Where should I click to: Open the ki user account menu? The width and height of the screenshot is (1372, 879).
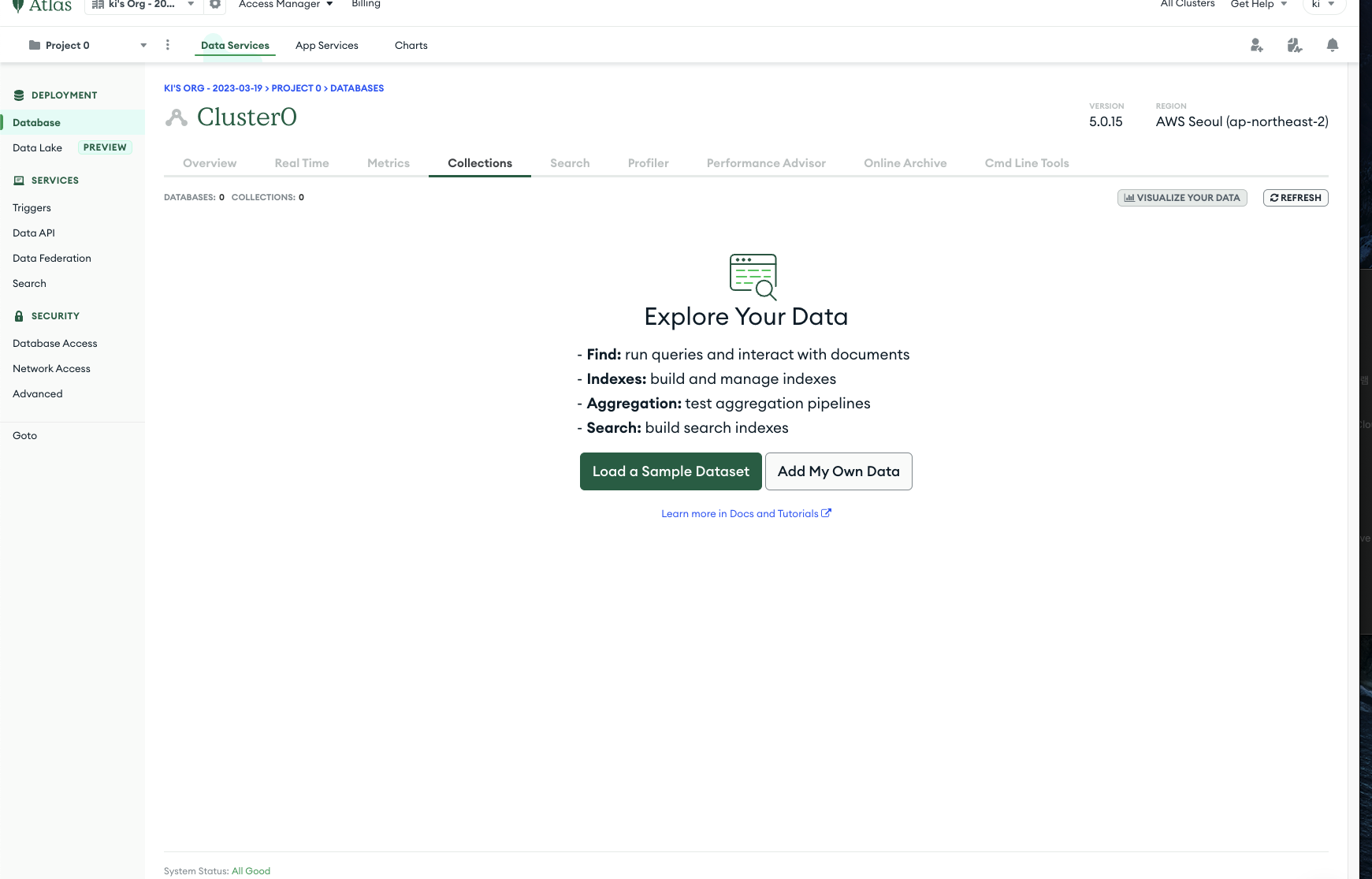(x=1324, y=5)
